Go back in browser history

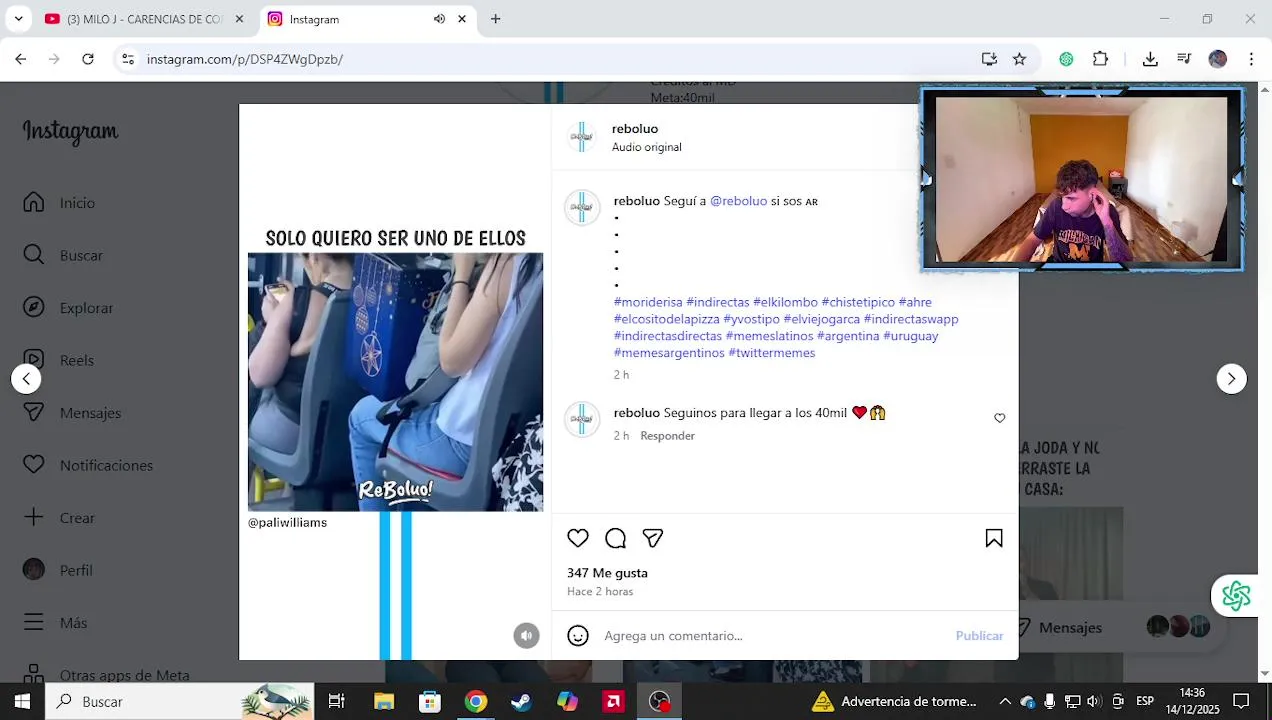pos(21,59)
